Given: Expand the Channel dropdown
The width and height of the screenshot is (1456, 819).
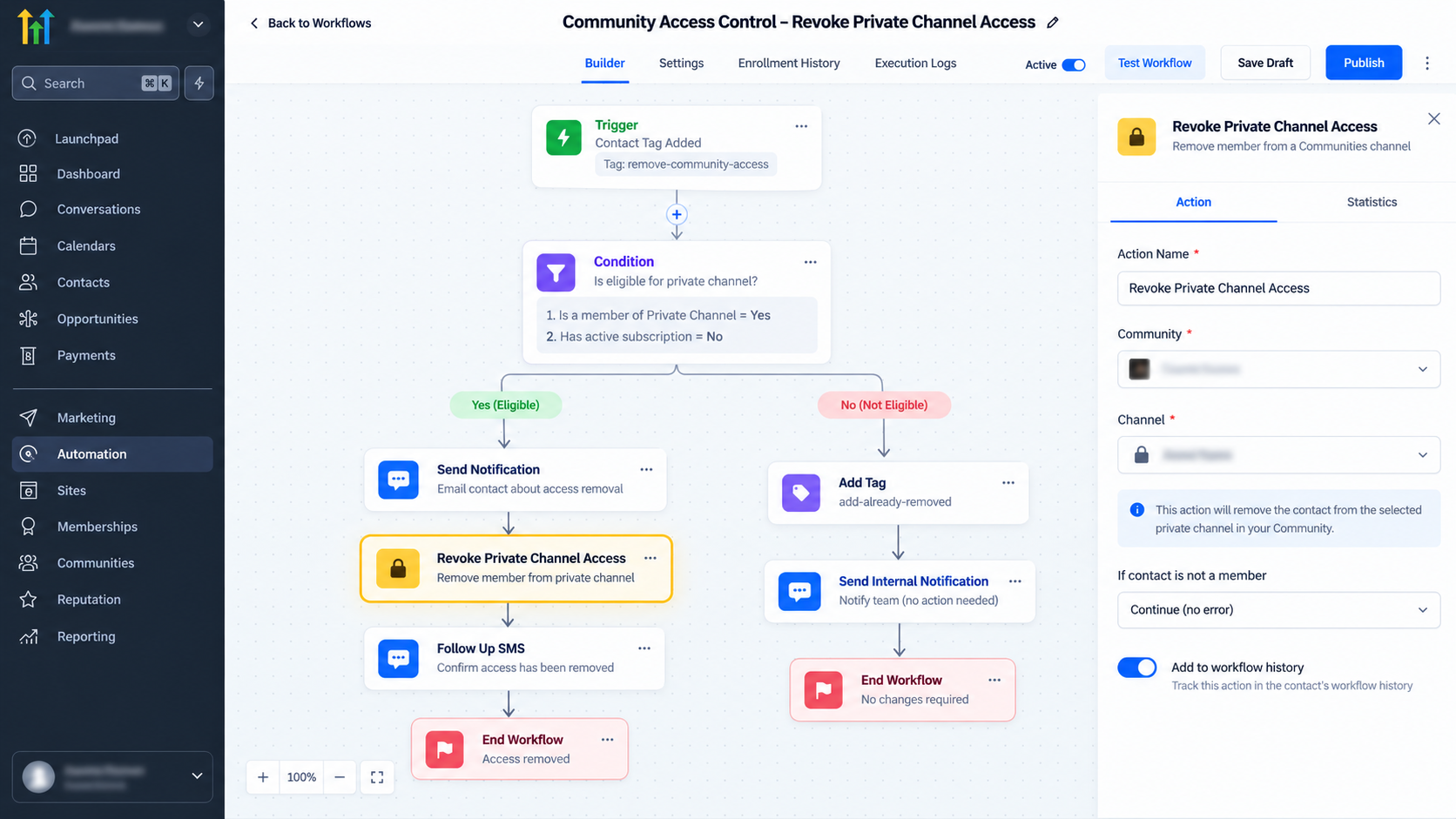Looking at the screenshot, I should point(1278,455).
